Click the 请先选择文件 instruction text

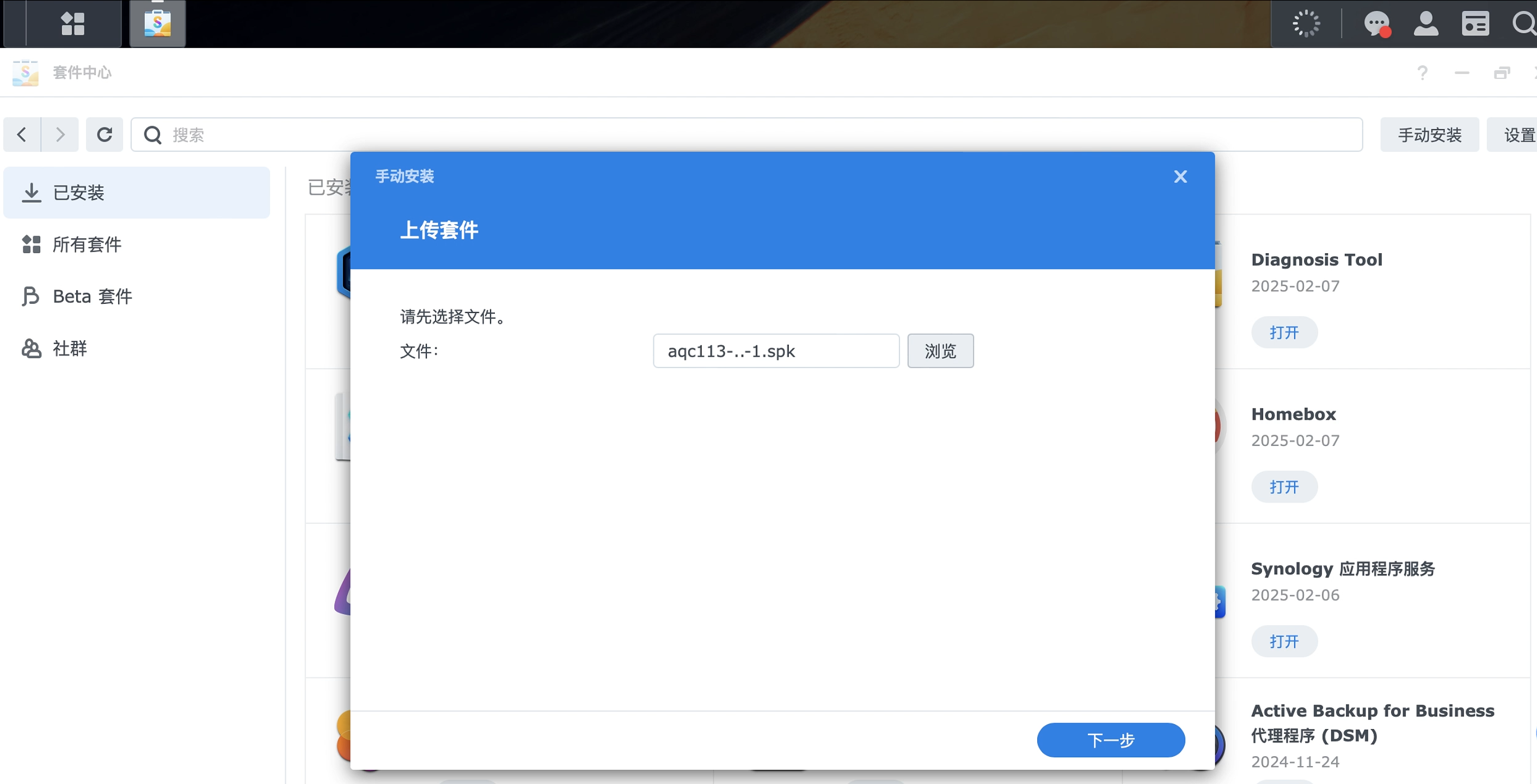coord(453,317)
